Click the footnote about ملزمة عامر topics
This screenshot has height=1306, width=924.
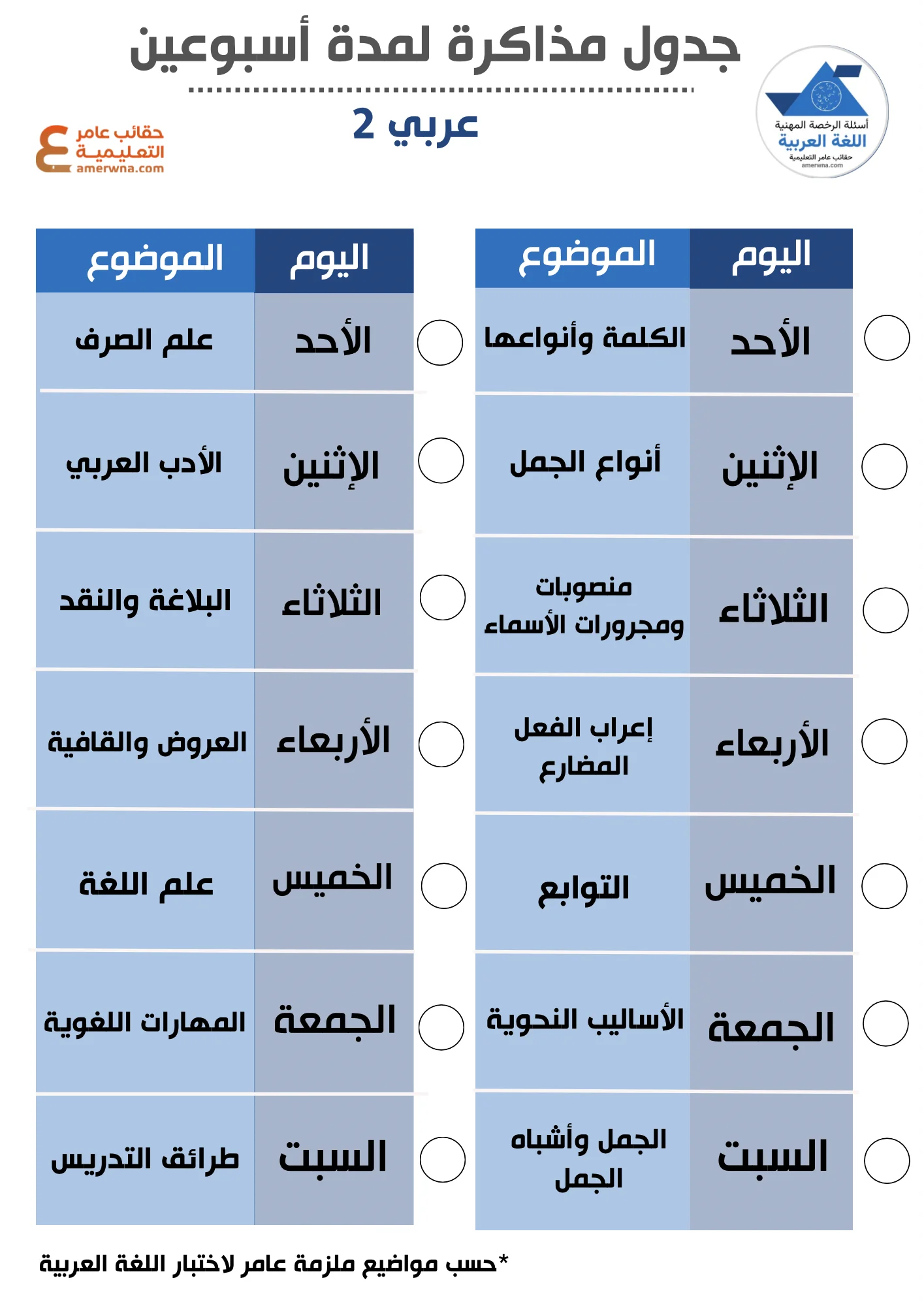(x=274, y=1264)
